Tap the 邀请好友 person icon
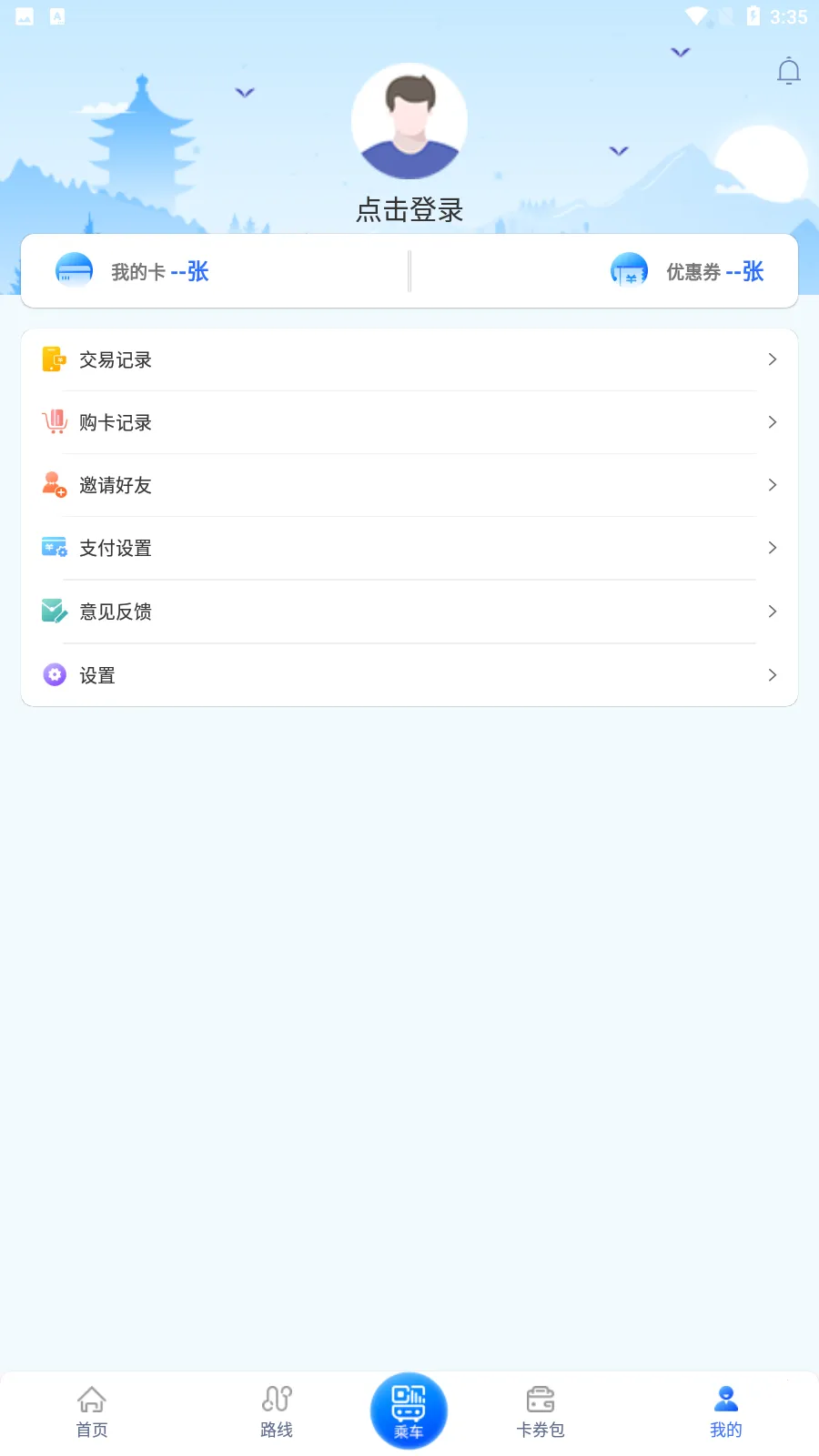The width and height of the screenshot is (819, 1456). tap(55, 485)
